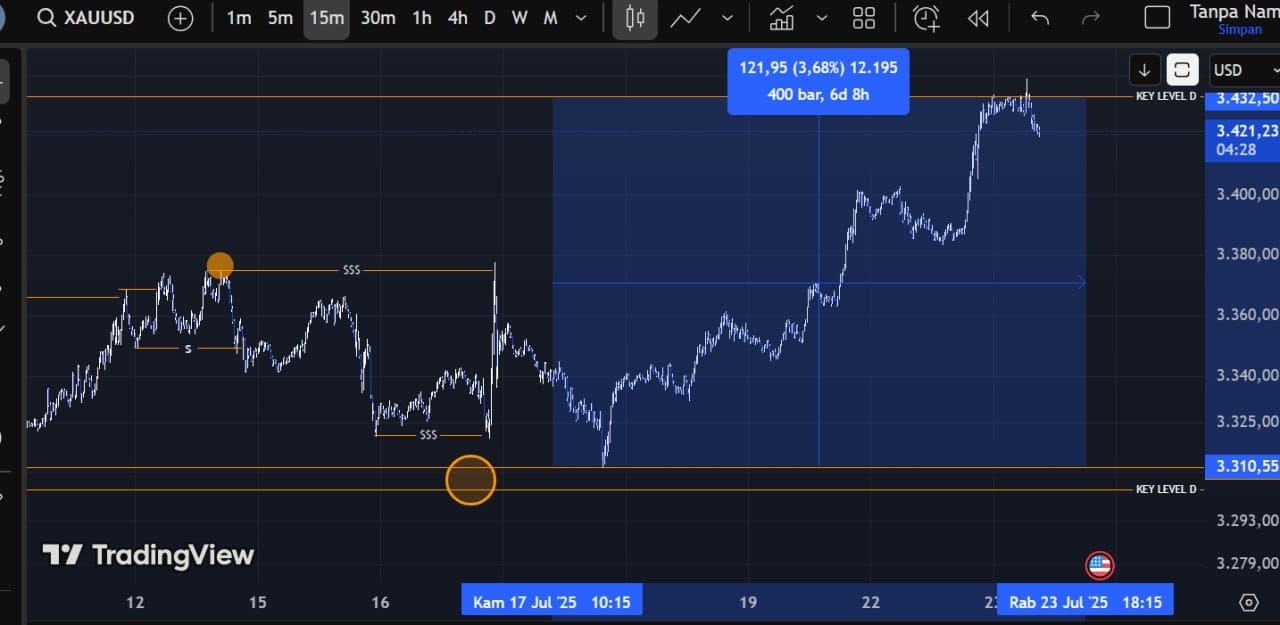Click the Simpan save link
This screenshot has height=625, width=1280.
(x=1239, y=30)
